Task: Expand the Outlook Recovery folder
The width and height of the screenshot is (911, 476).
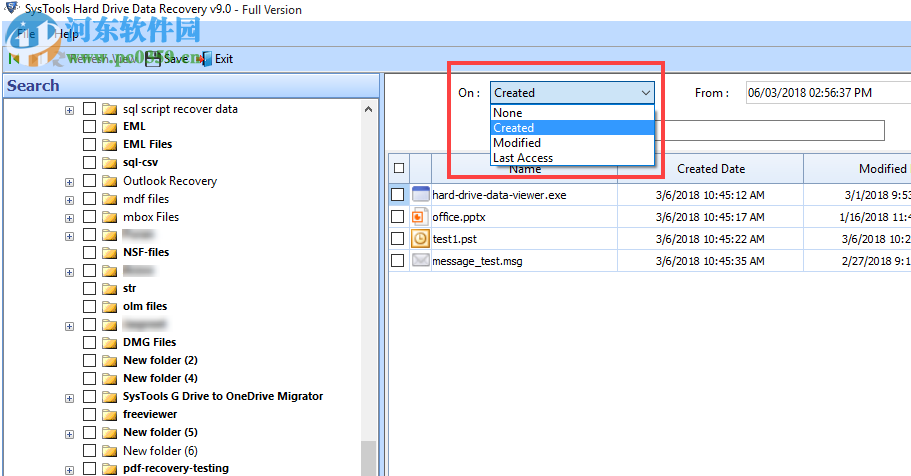Action: pos(70,182)
